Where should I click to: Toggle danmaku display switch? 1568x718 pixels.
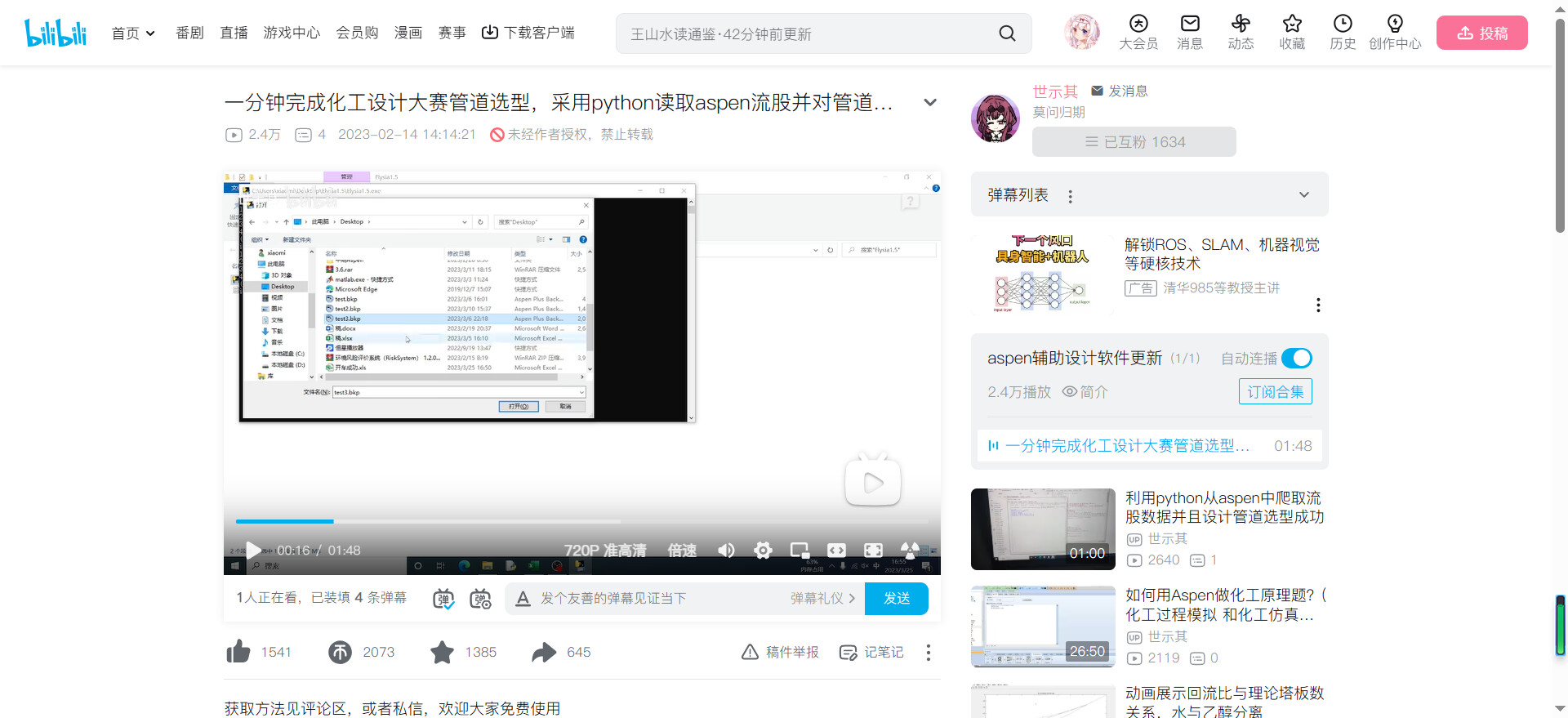[x=443, y=599]
